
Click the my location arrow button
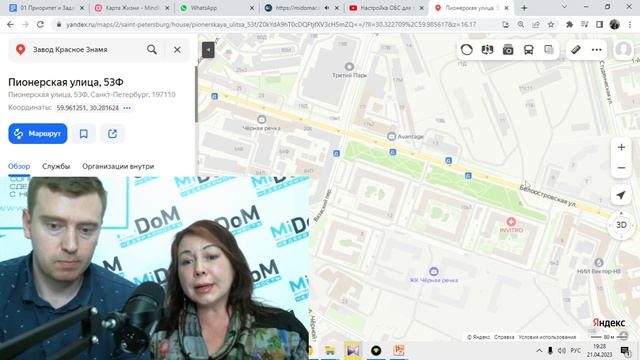coord(621,195)
